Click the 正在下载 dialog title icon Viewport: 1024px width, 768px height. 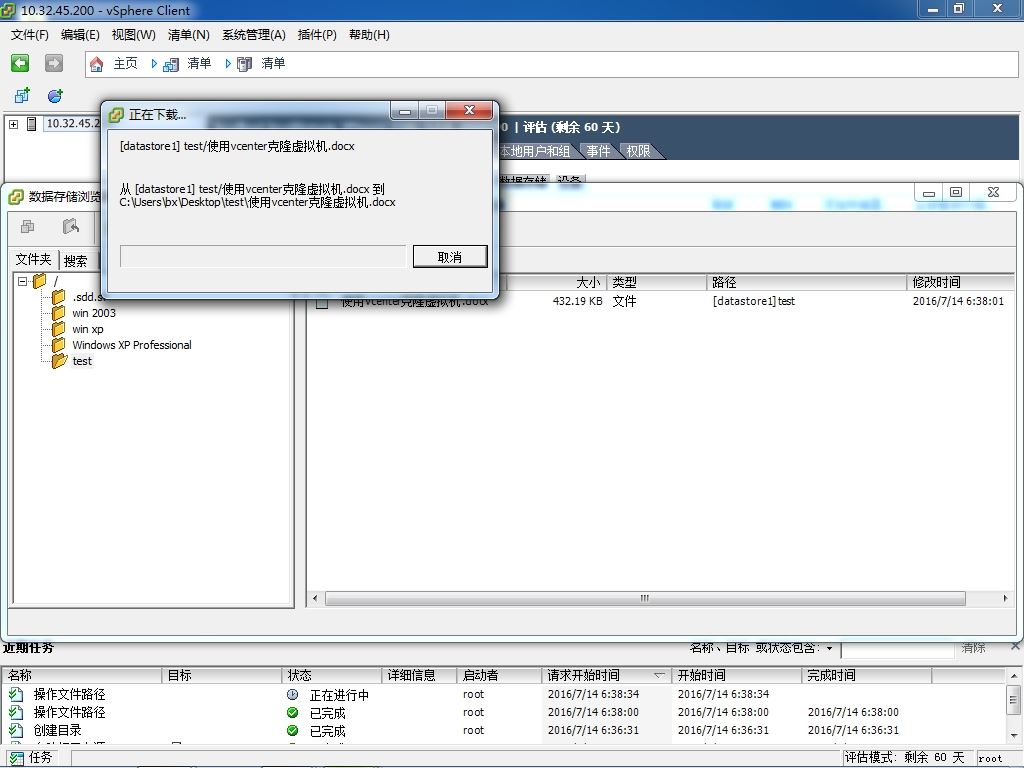(116, 114)
